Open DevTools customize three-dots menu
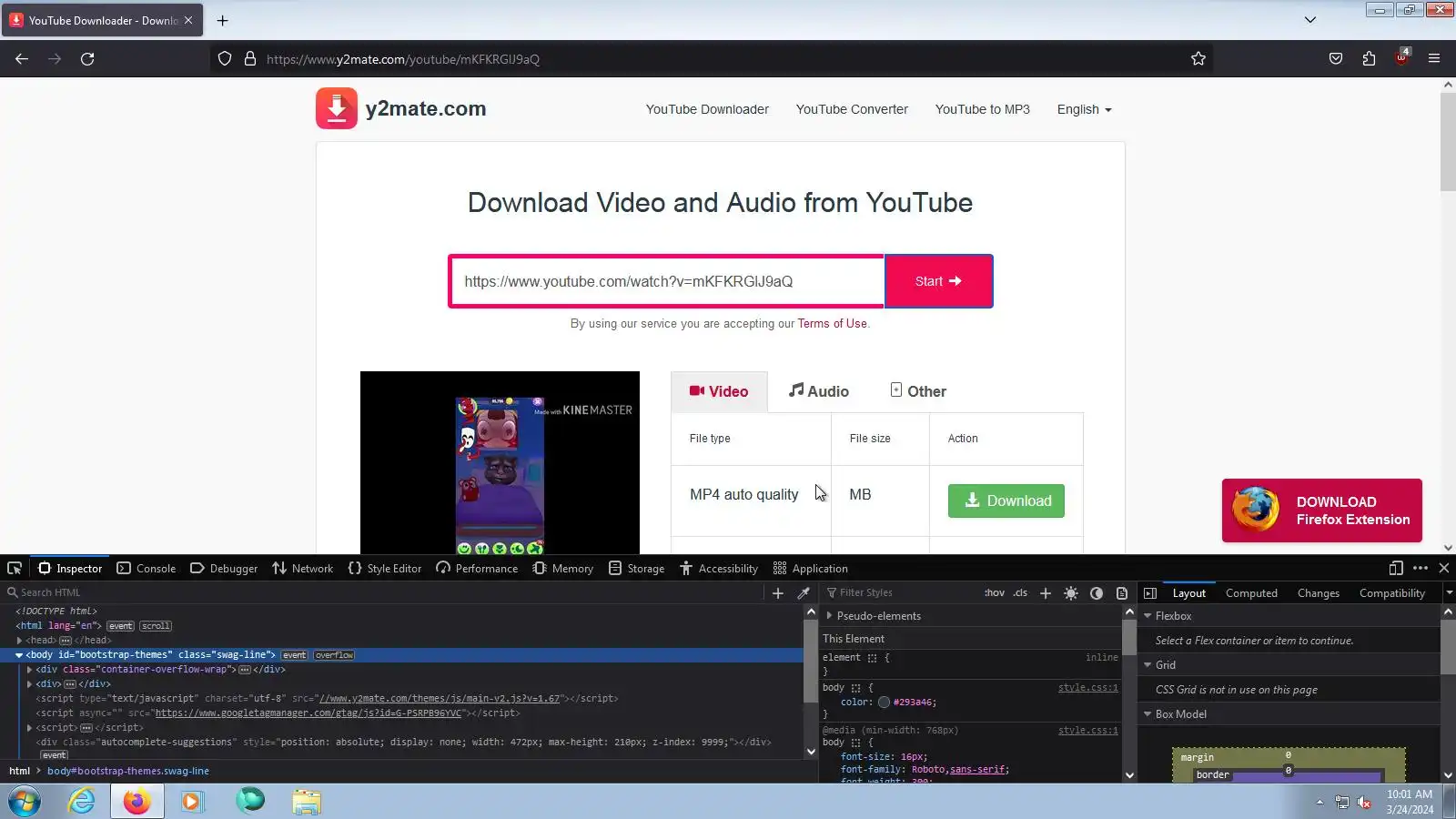The width and height of the screenshot is (1456, 819). pyautogui.click(x=1421, y=568)
